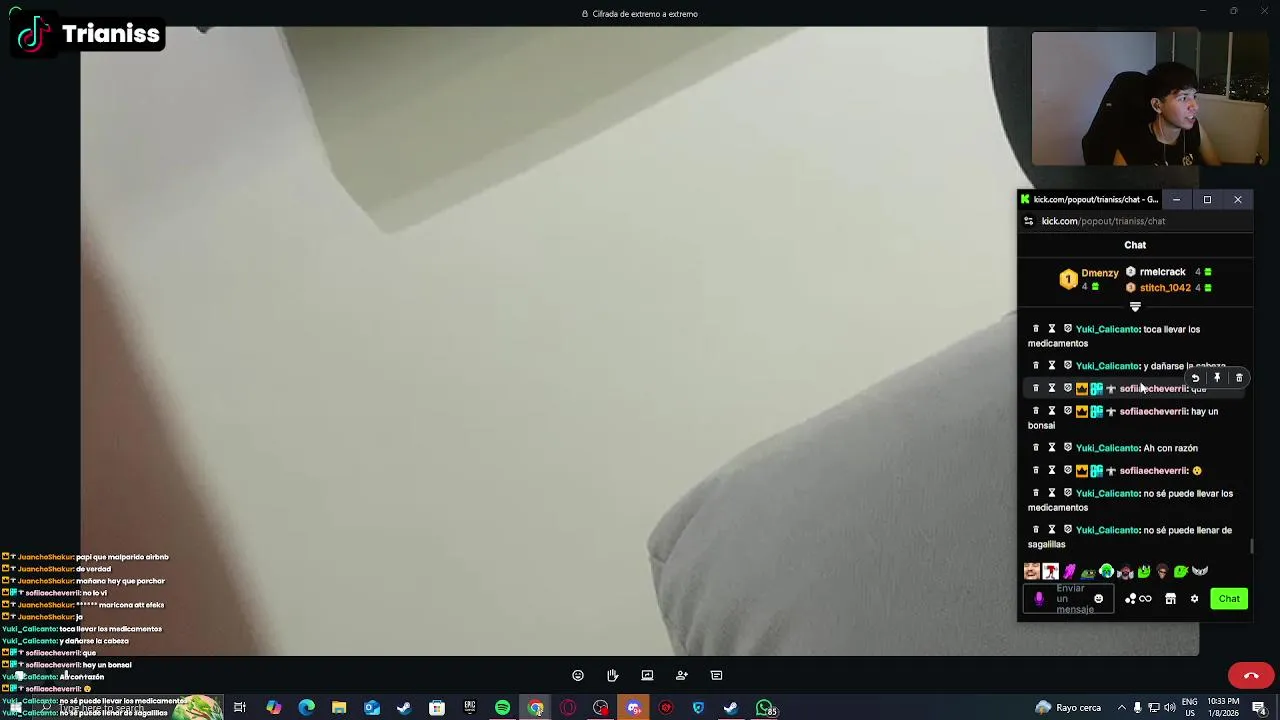The width and height of the screenshot is (1280, 720).
Task: Open reactions in the call bar
Action: [578, 675]
